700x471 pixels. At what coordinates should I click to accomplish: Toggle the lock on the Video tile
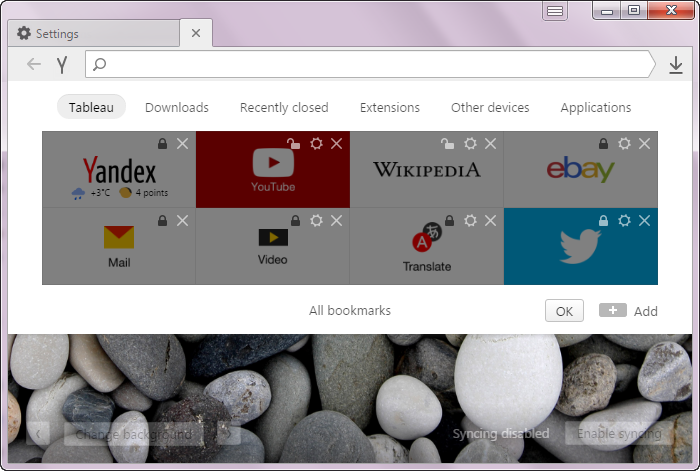[x=296, y=221]
